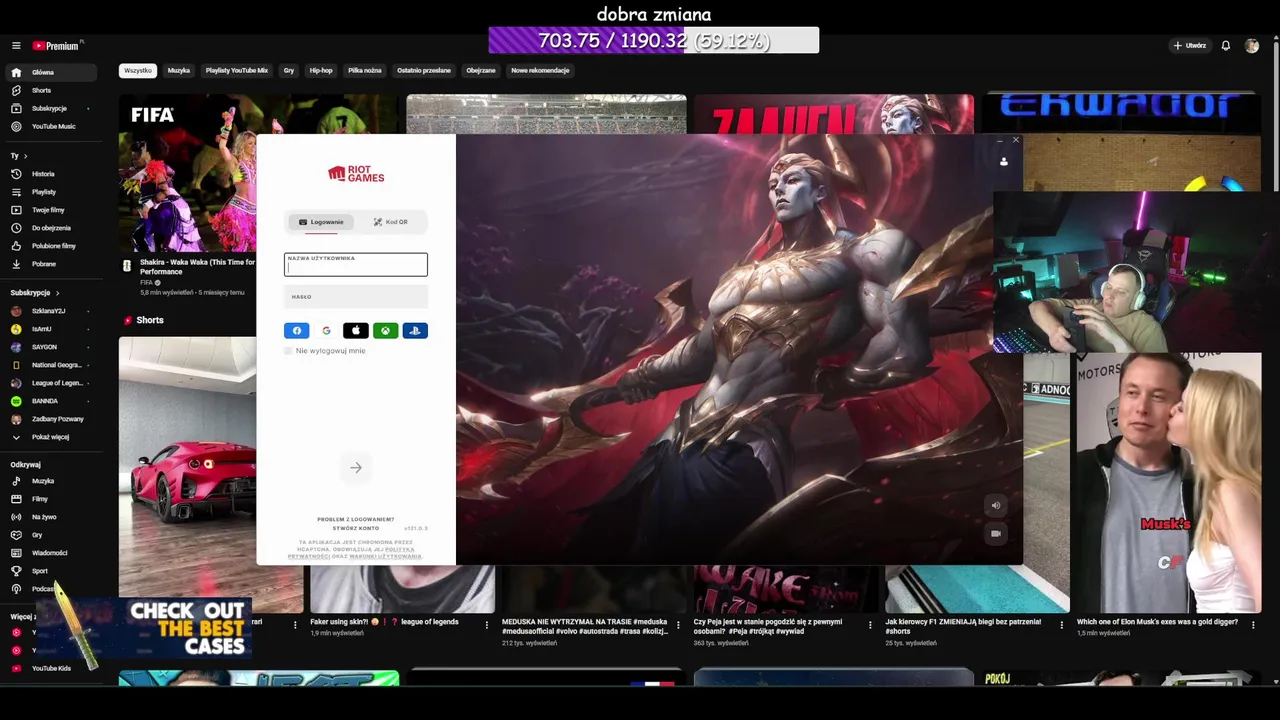Screen dimensions: 1280x720
Task: Sign in with Facebook in Riot login
Action: click(296, 331)
